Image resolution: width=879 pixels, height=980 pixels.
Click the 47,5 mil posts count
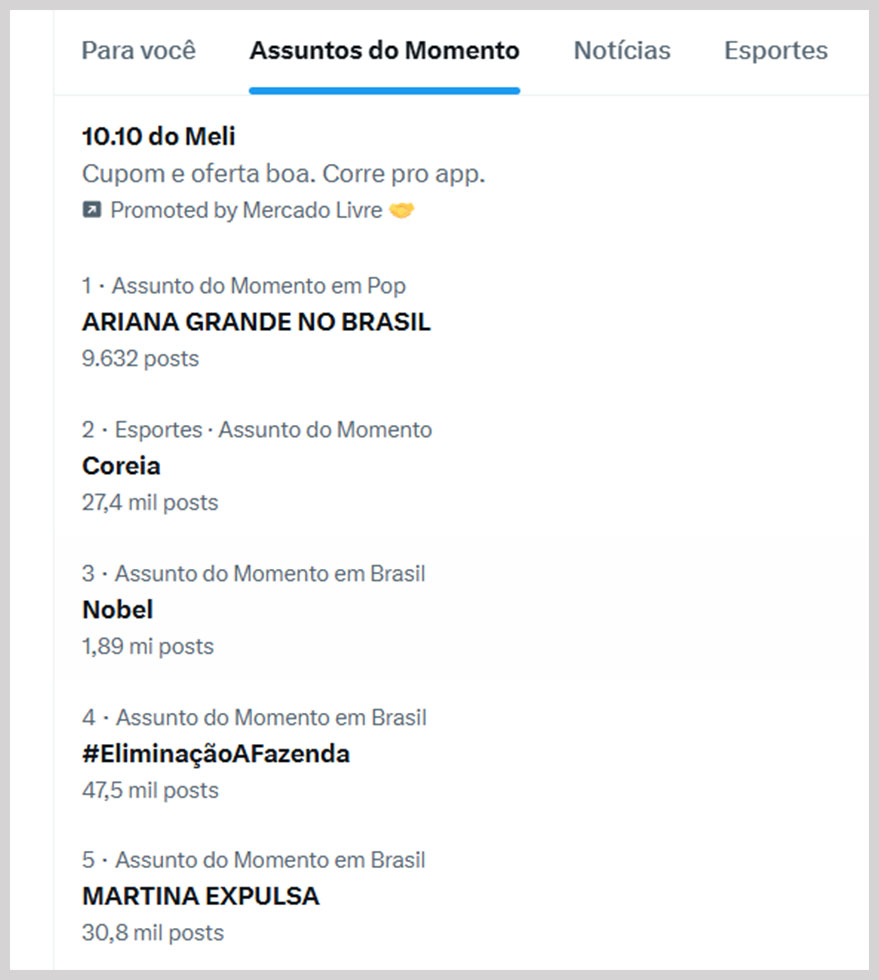[x=150, y=791]
